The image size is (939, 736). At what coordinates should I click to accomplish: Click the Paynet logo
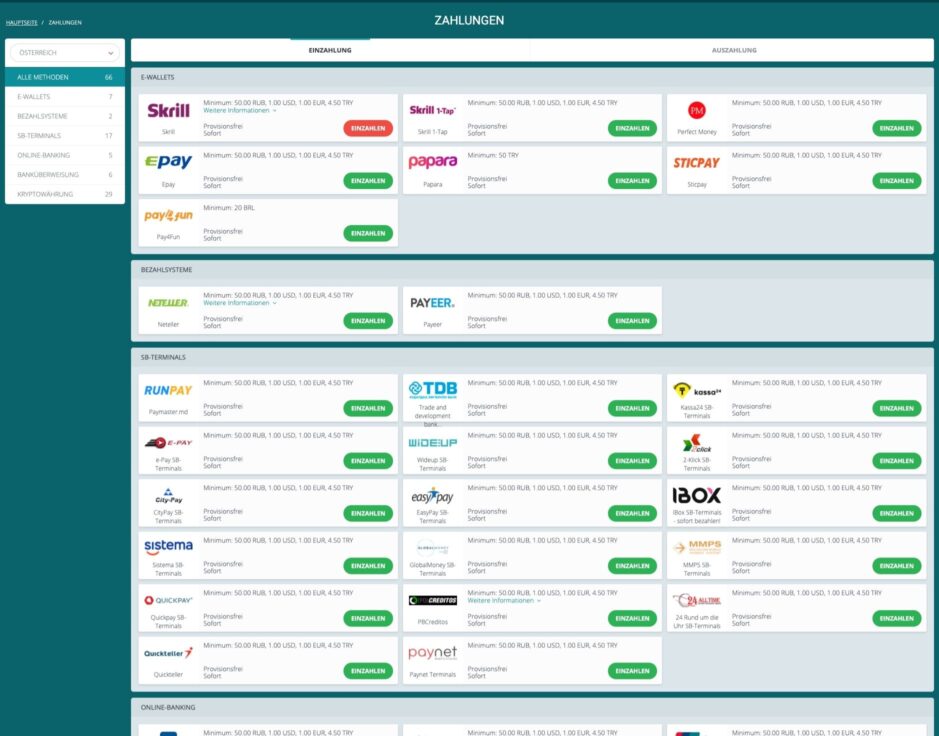point(432,653)
